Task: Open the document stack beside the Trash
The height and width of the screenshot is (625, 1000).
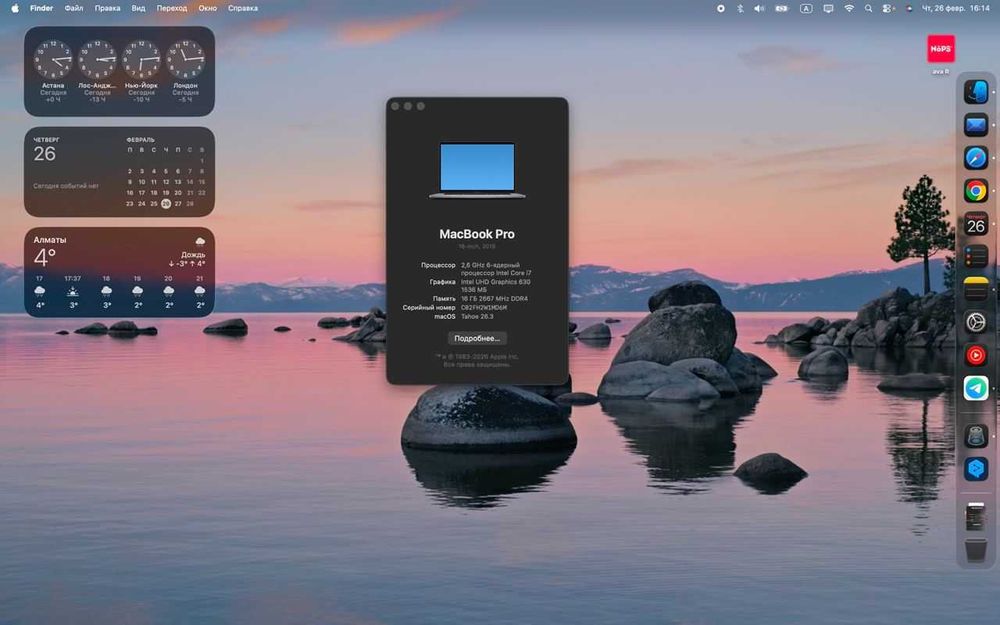Action: (x=976, y=517)
